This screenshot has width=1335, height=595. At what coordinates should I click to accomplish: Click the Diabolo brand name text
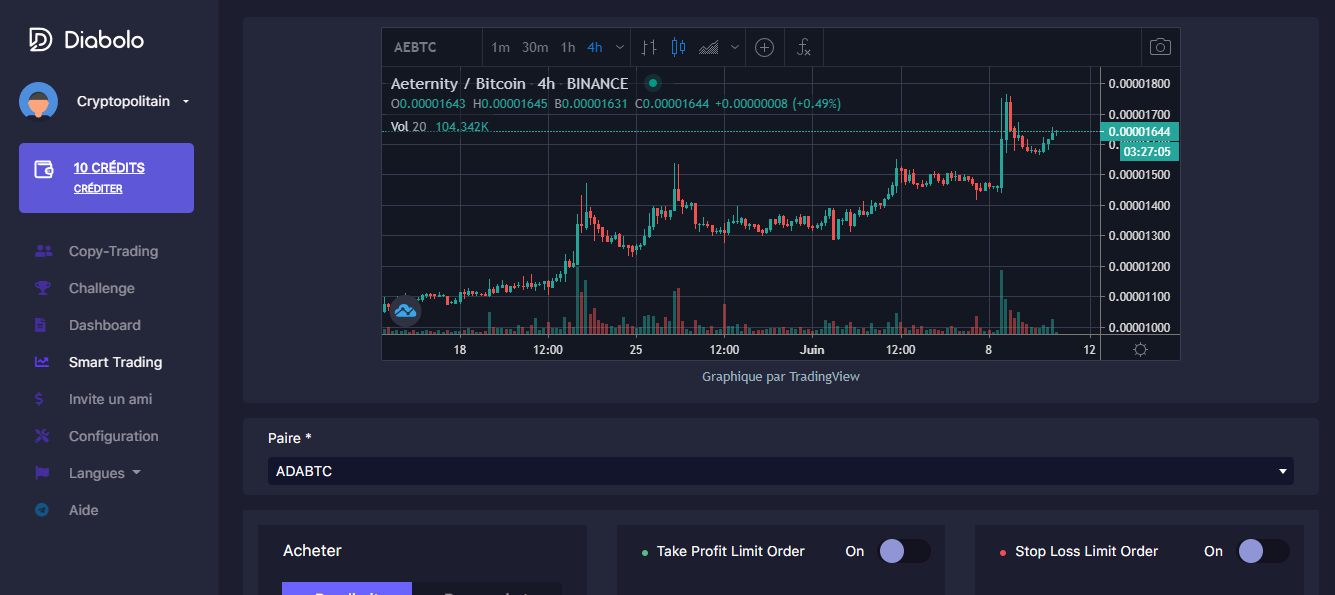click(x=104, y=40)
